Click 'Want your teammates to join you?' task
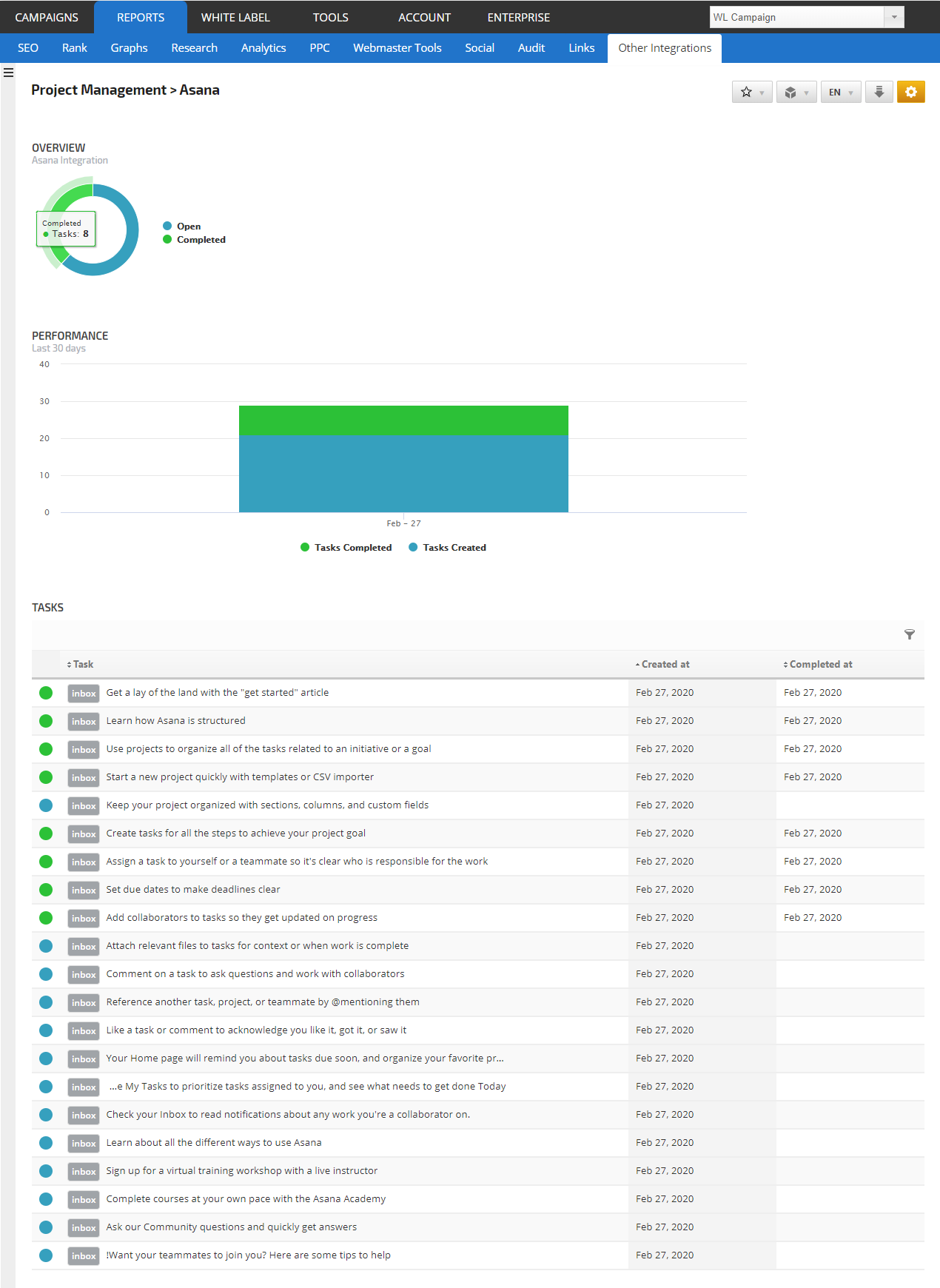Image resolution: width=940 pixels, height=1288 pixels. click(248, 1255)
